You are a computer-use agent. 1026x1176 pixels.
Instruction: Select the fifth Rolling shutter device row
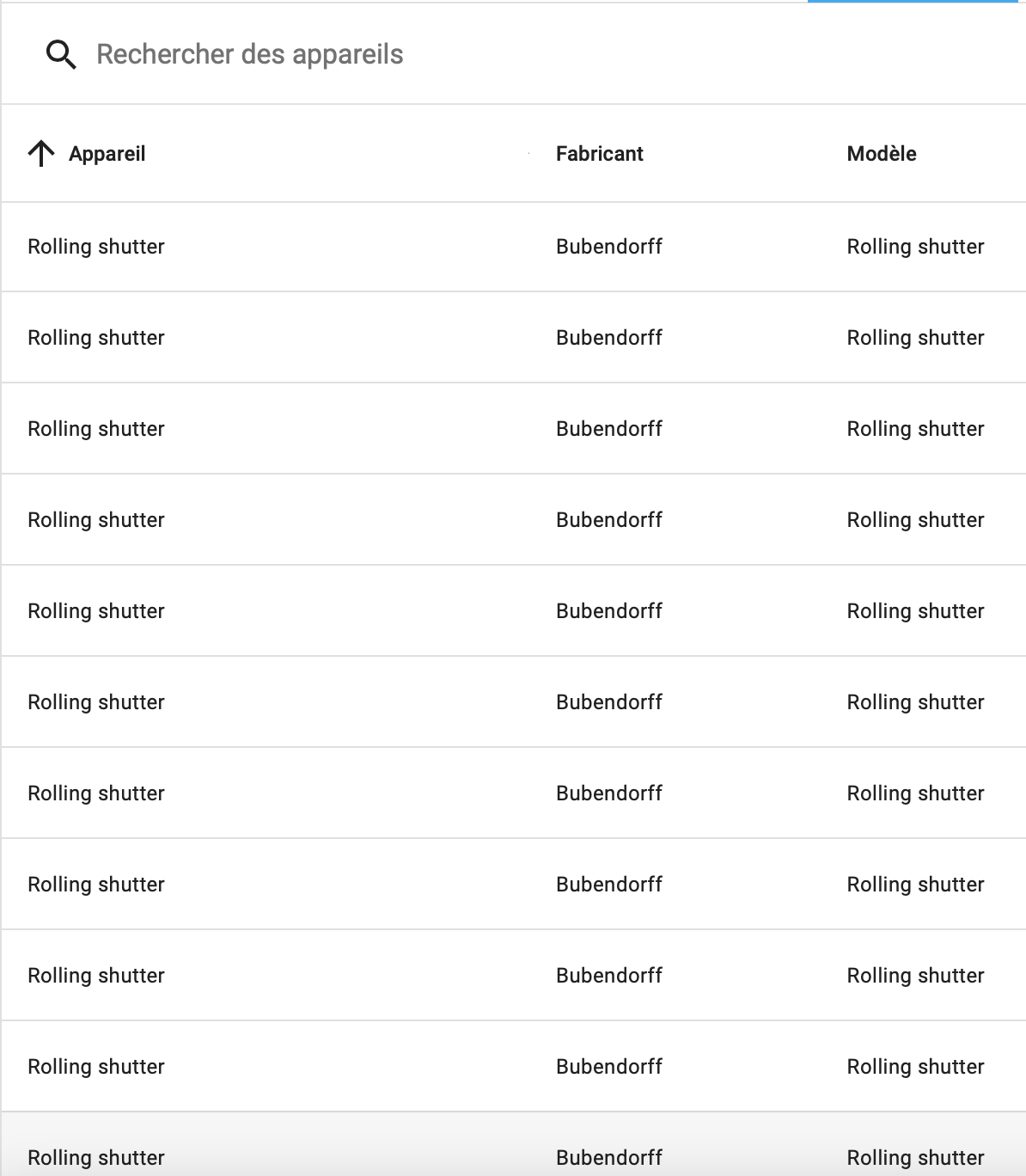coord(96,611)
